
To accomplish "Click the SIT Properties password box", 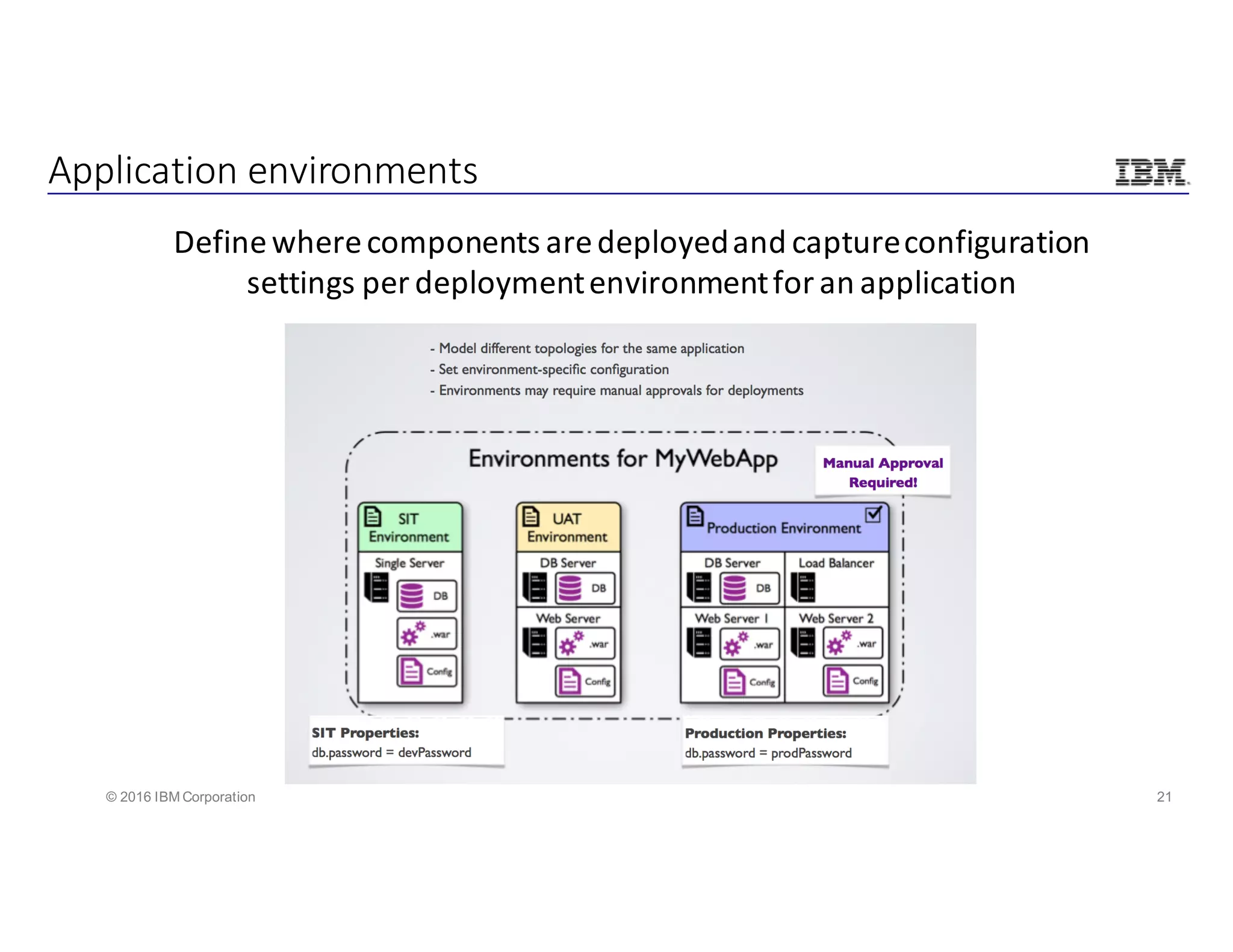I will [x=406, y=742].
